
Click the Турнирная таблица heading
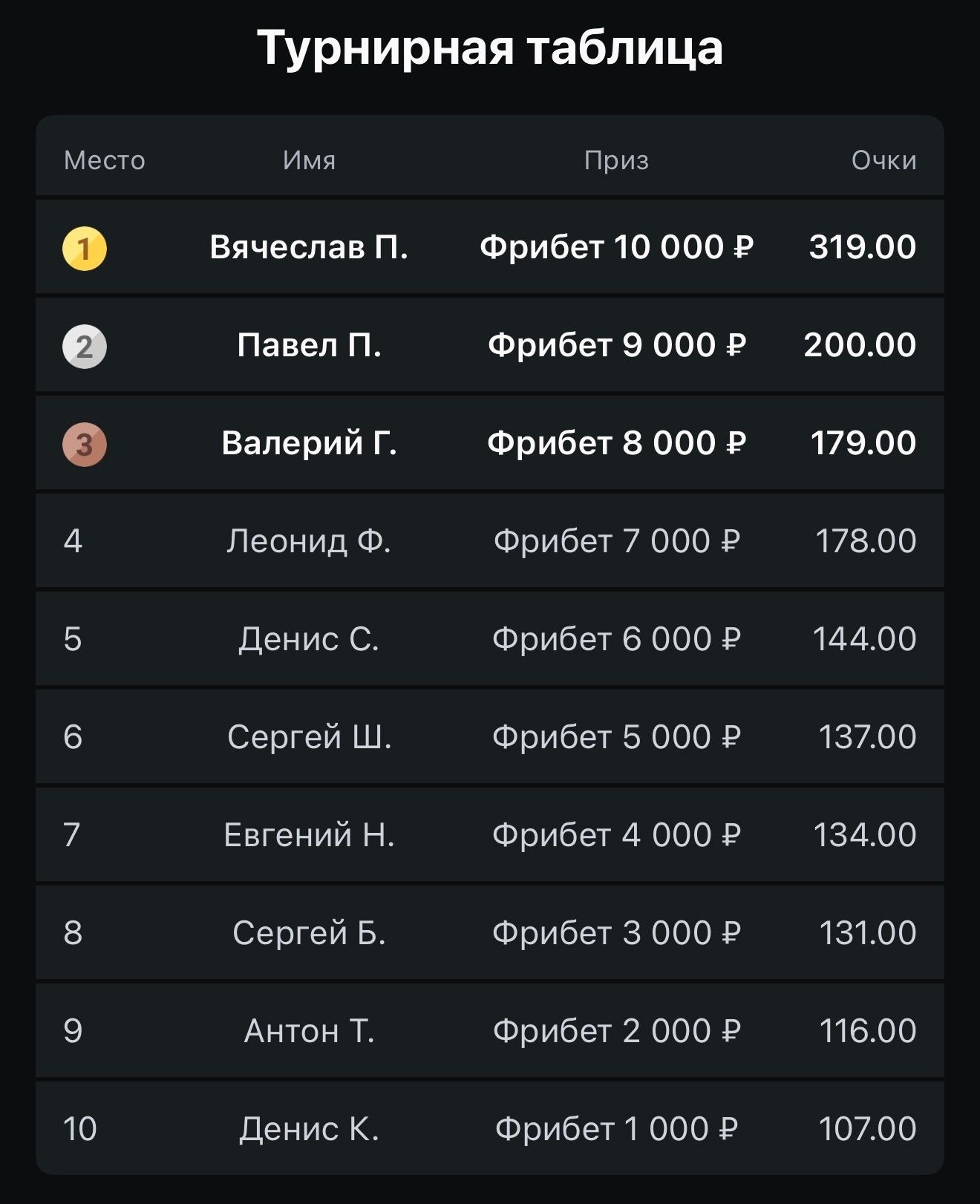(490, 48)
